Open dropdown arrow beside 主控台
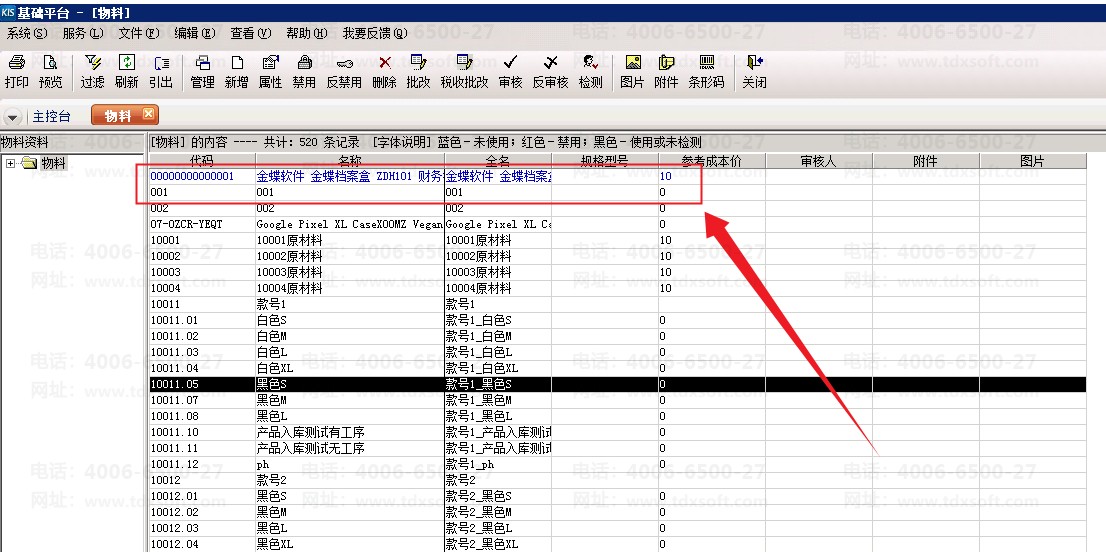 click(14, 116)
